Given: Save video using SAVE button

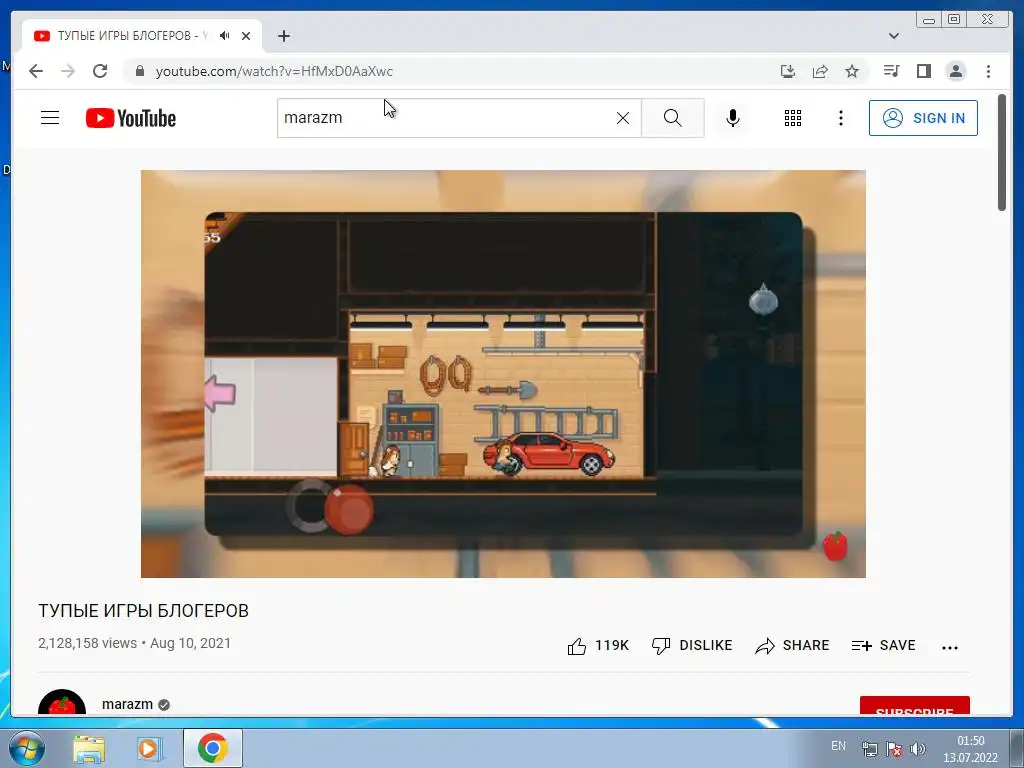Looking at the screenshot, I should tap(884, 646).
